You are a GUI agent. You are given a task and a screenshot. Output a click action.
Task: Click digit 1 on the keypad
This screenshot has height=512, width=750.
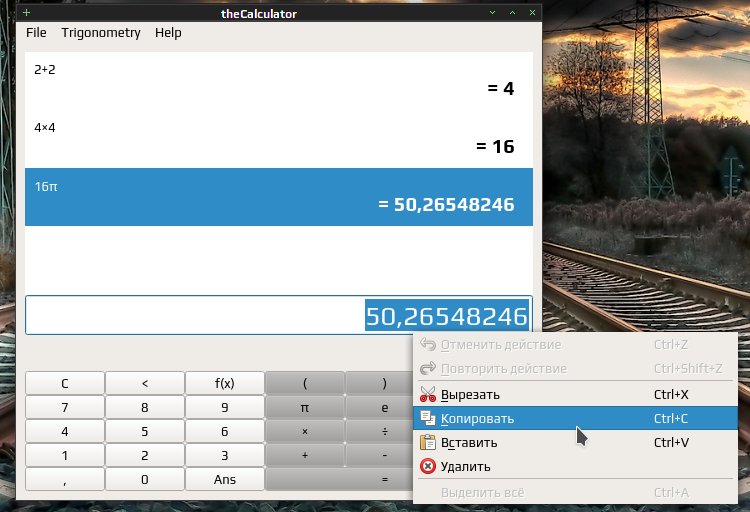point(65,456)
